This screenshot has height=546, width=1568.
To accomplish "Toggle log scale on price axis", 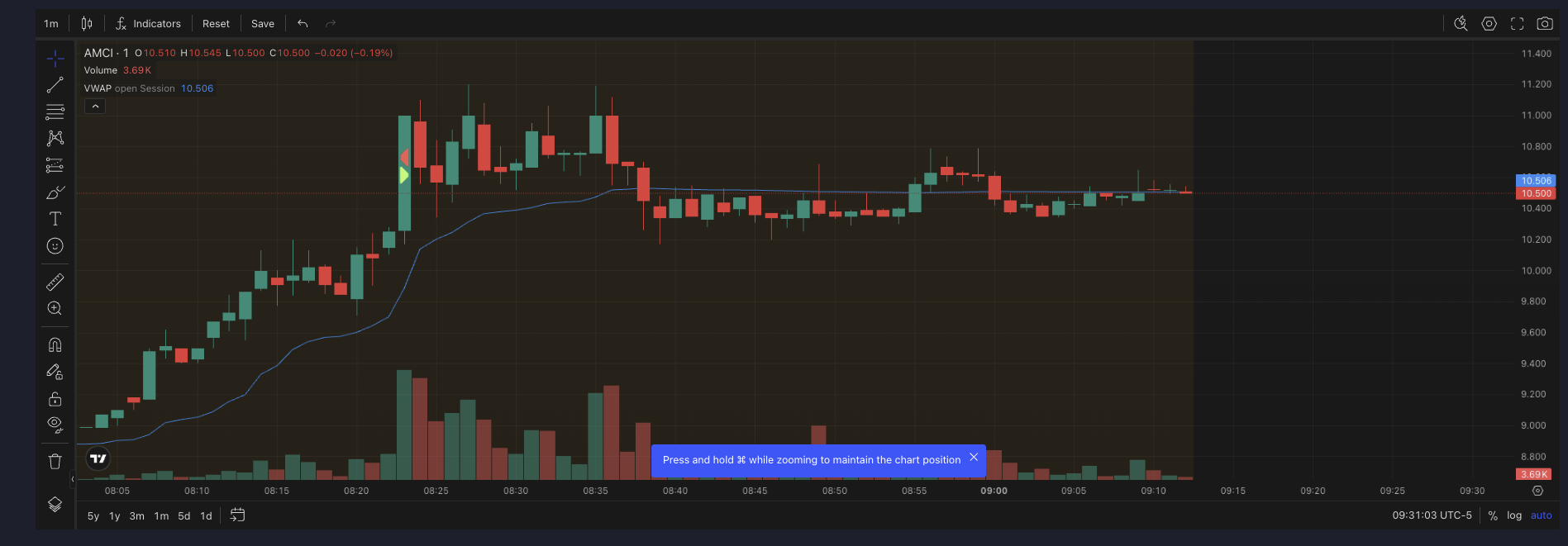I will pyautogui.click(x=1513, y=515).
